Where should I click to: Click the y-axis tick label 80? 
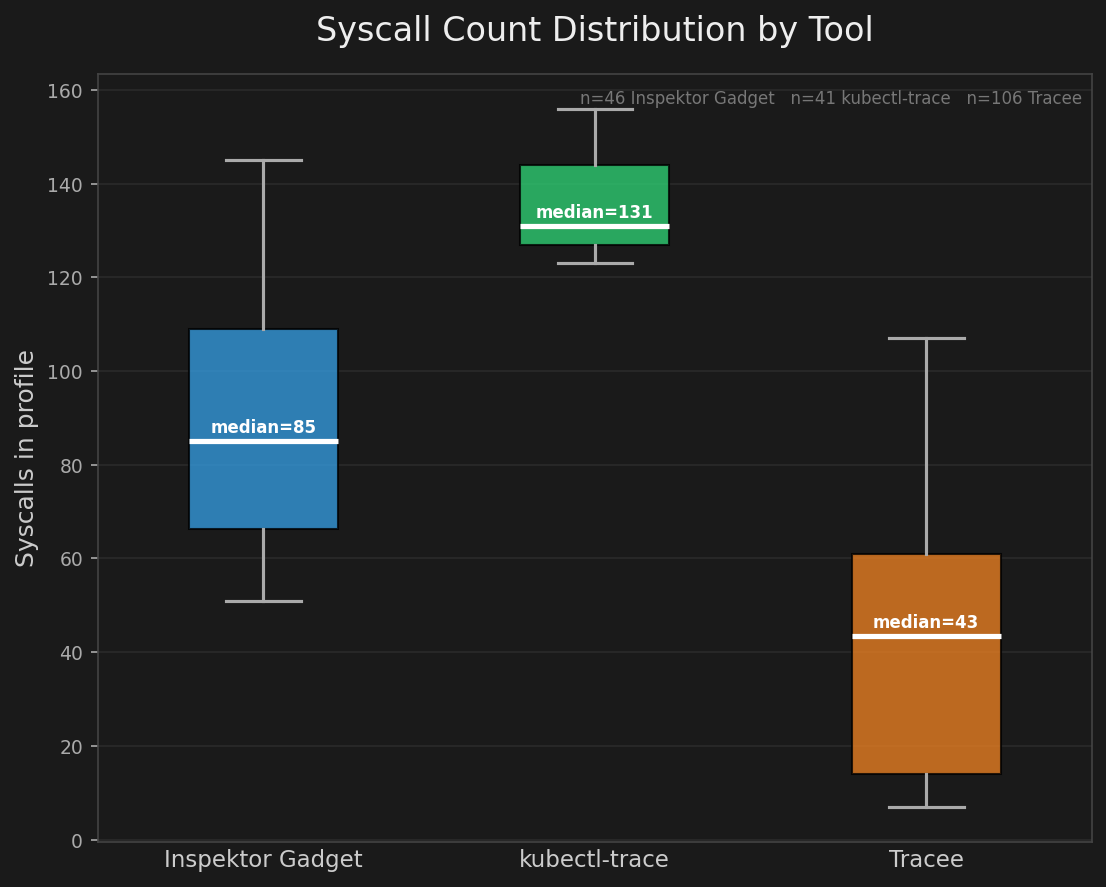point(71,465)
